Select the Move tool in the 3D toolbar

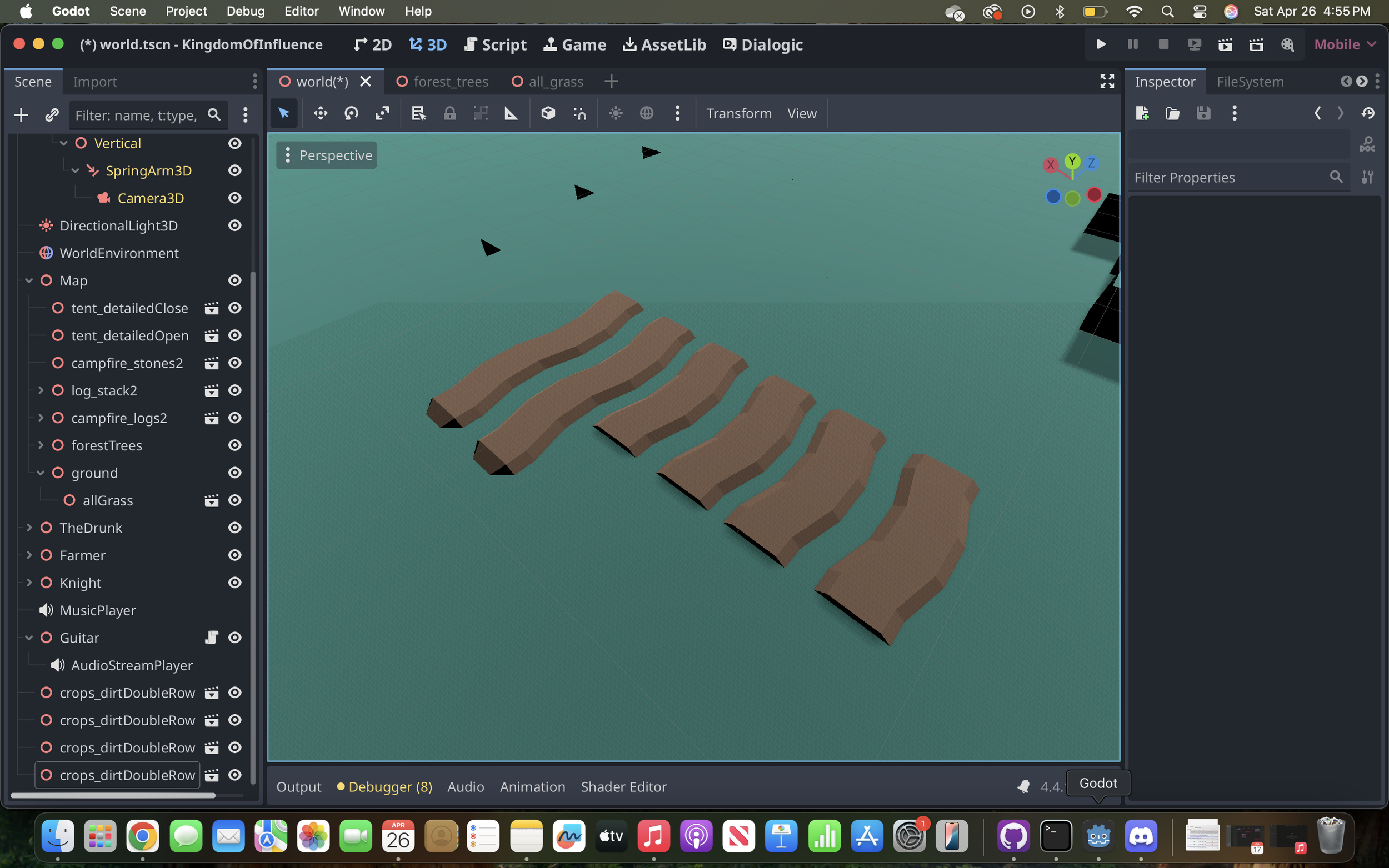pyautogui.click(x=320, y=113)
